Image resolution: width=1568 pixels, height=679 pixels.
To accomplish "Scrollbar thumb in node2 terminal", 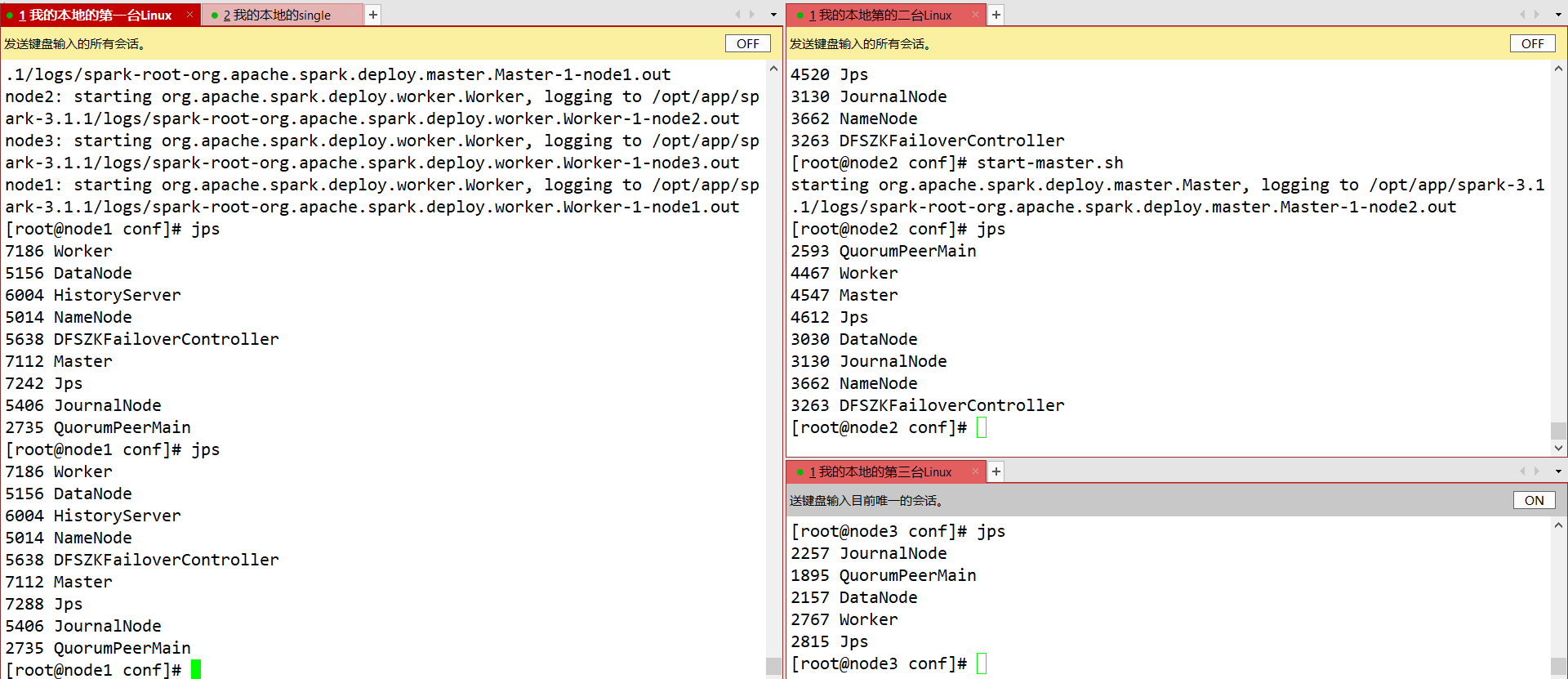I will [x=1558, y=431].
